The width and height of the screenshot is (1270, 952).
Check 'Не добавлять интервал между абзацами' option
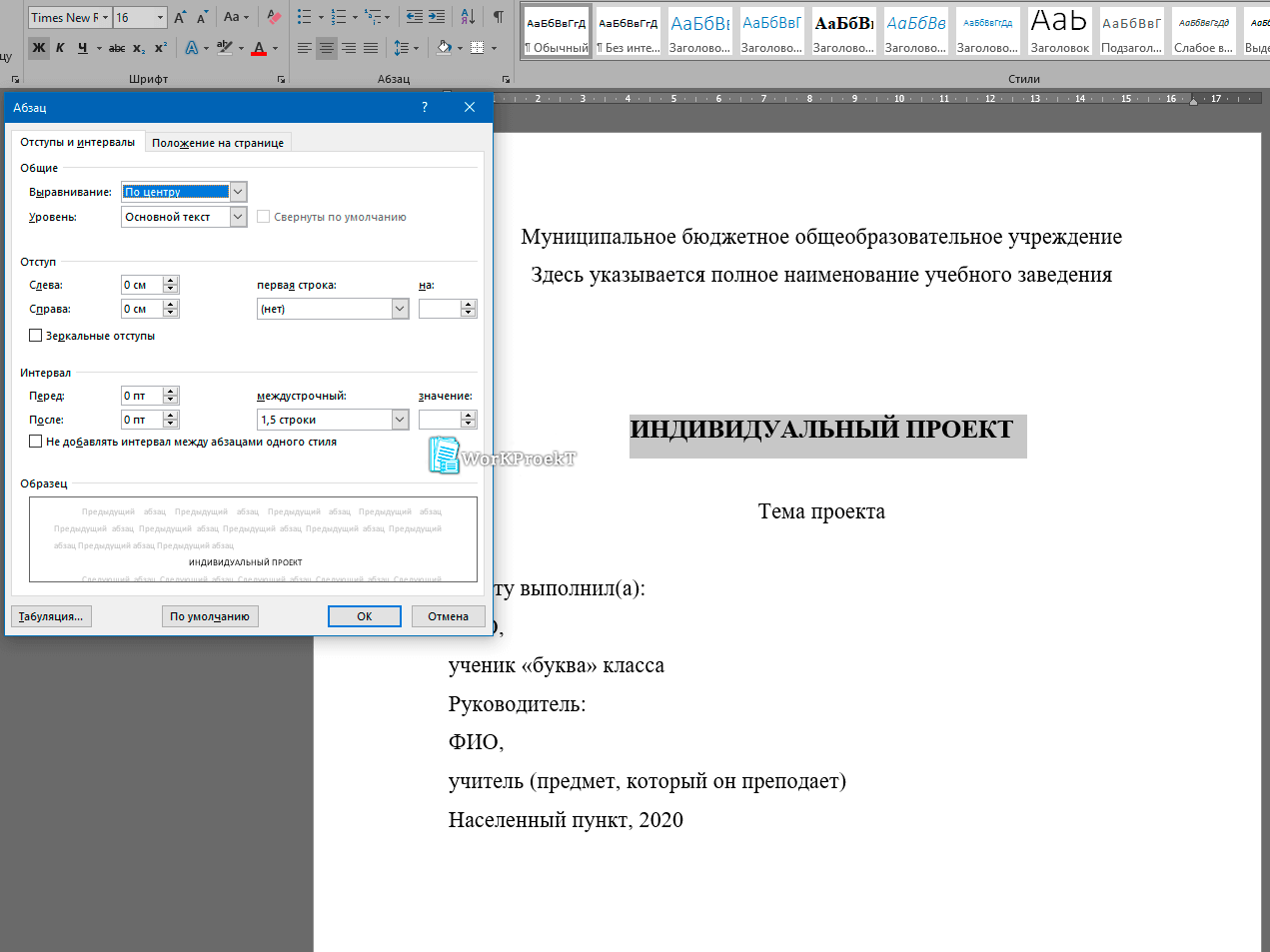pos(36,442)
